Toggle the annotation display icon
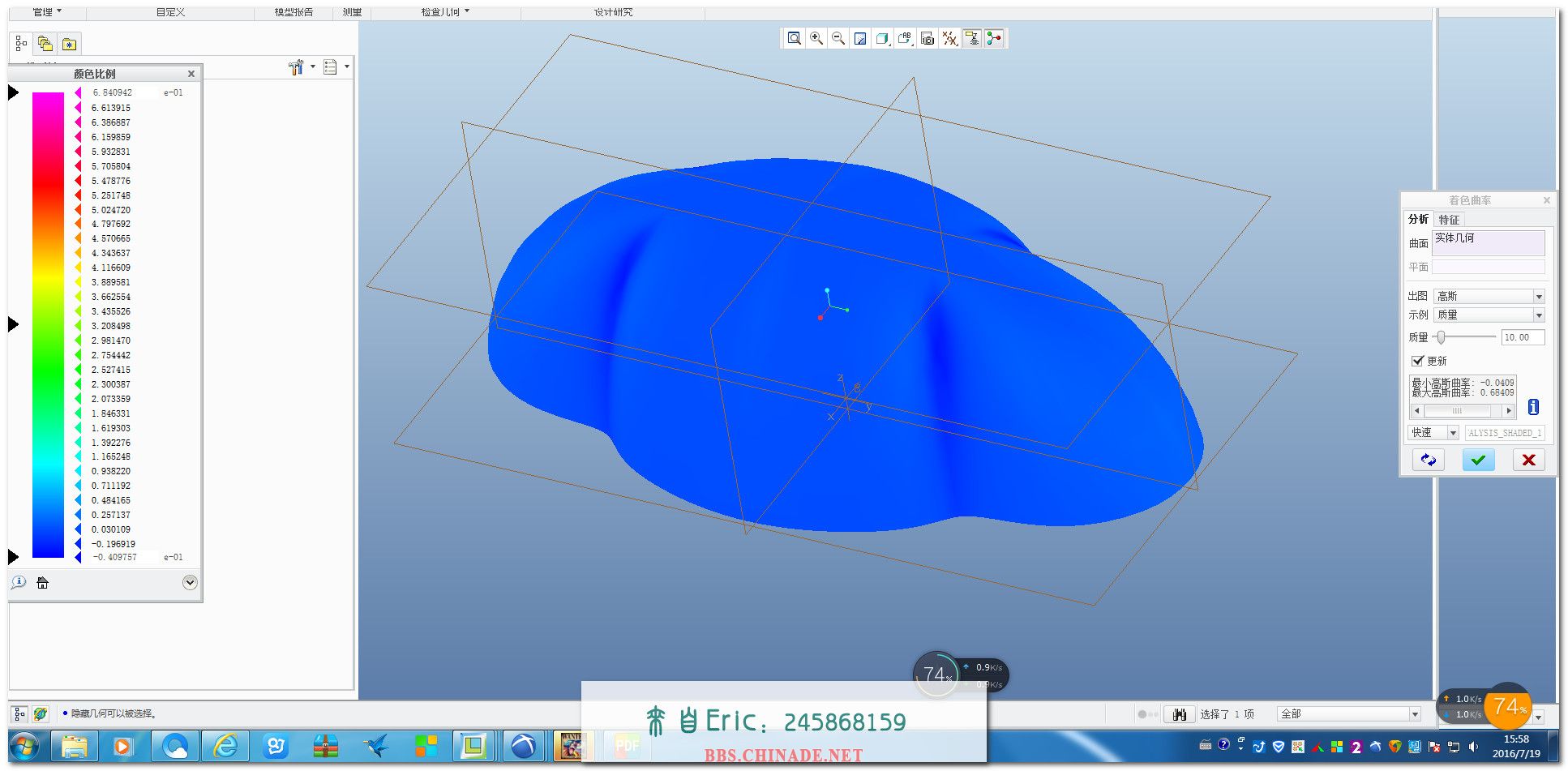 coord(972,38)
